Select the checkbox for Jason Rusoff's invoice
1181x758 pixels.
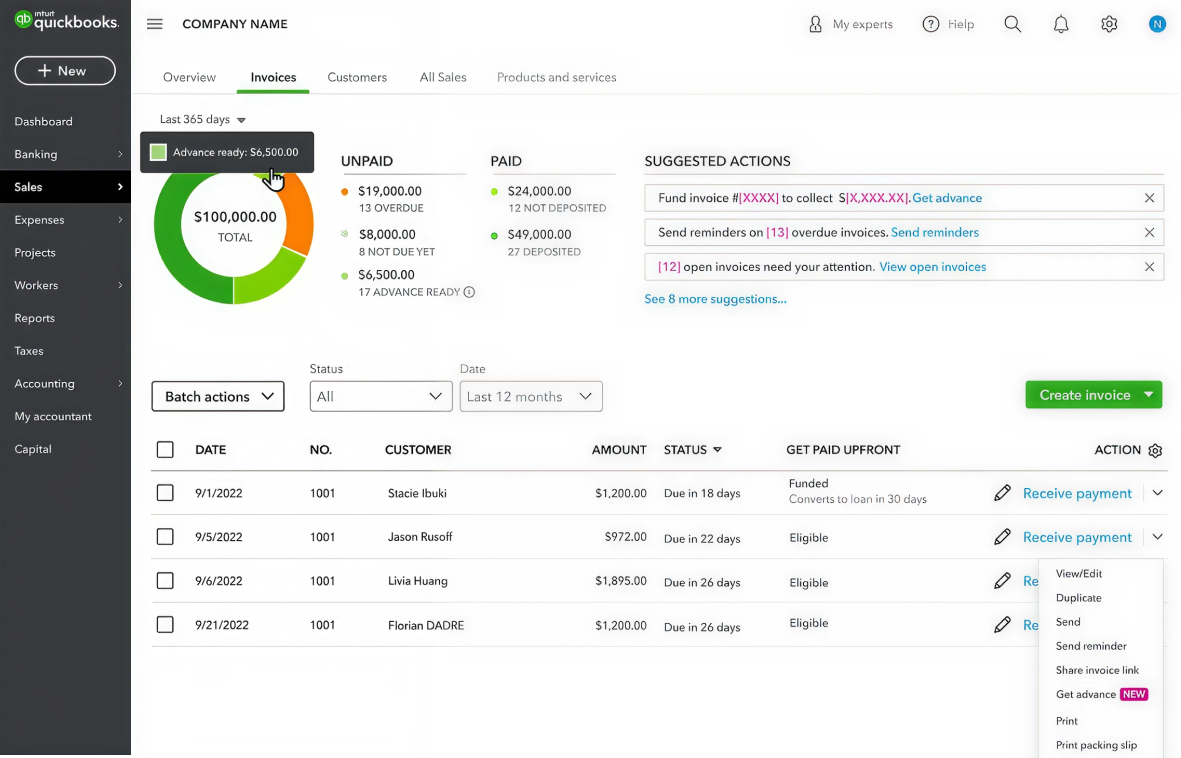165,536
